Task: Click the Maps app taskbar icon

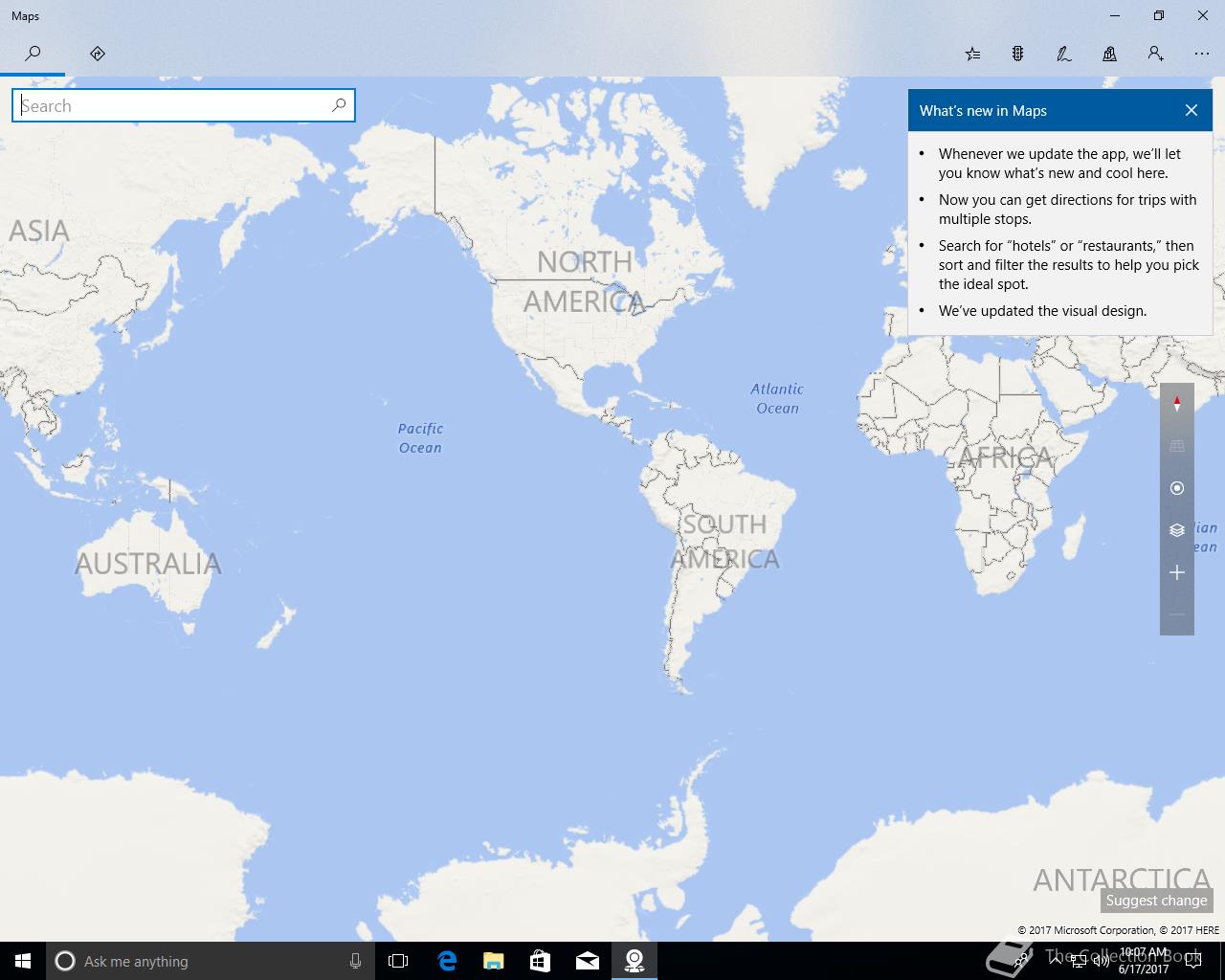Action: (634, 961)
